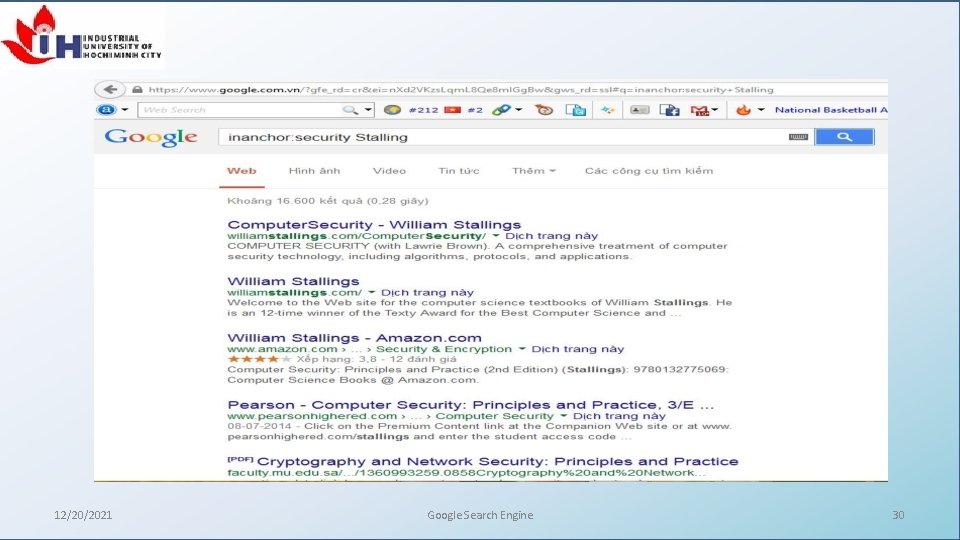Viewport: 960px width, 540px height.
Task: Switch to Tin tức tab
Action: tap(459, 171)
